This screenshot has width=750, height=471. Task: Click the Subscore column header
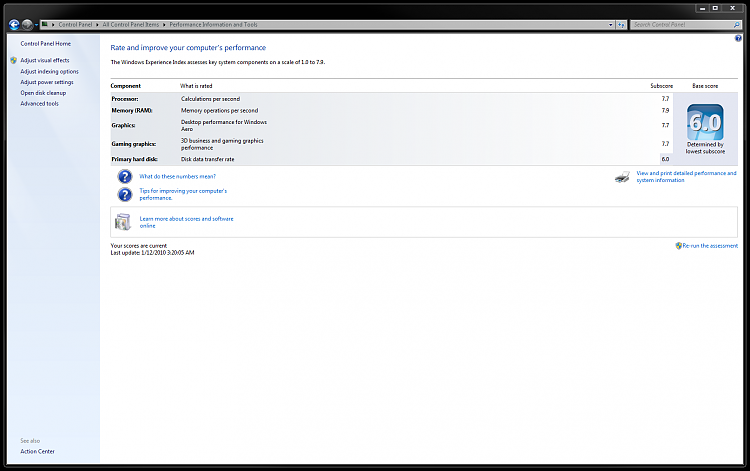click(662, 86)
